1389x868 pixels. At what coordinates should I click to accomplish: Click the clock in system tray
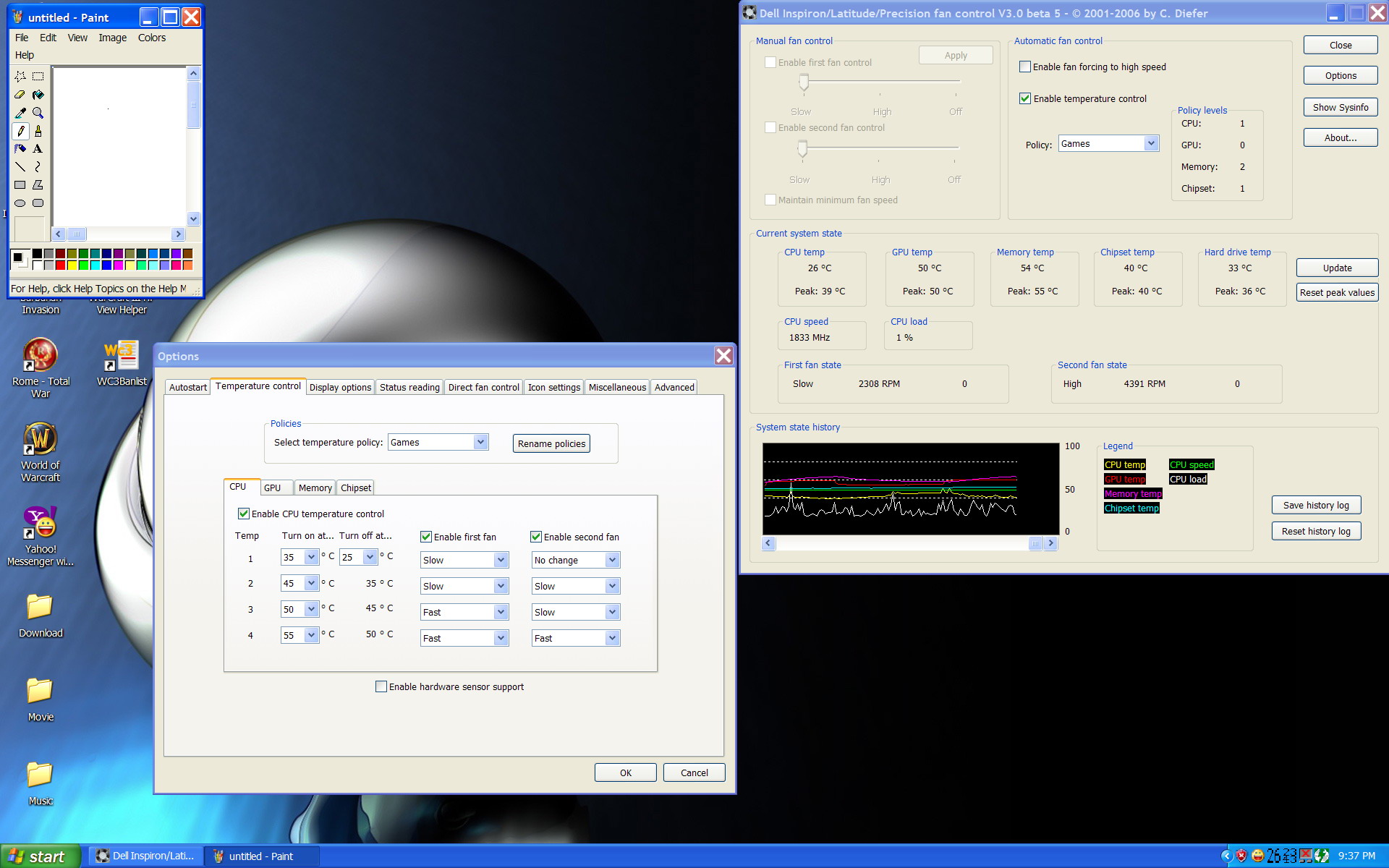(x=1356, y=856)
